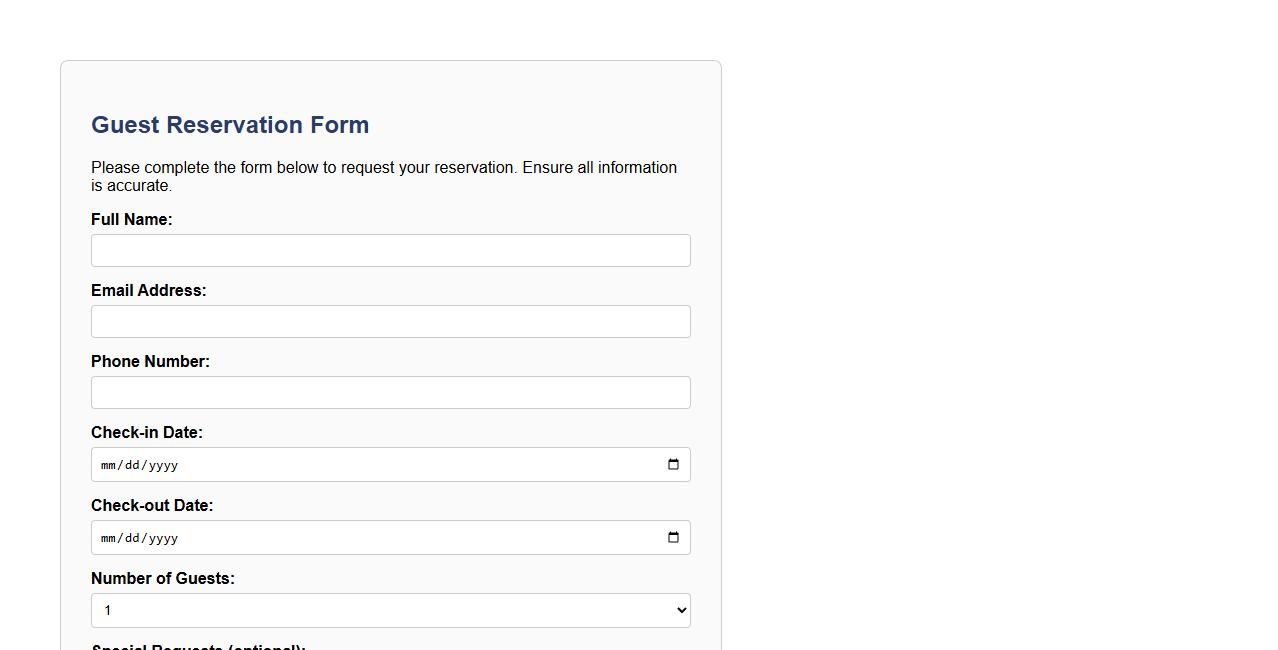Screen dimensions: 1278x650
Task: Click the Phone Number label
Action: pos(150,361)
